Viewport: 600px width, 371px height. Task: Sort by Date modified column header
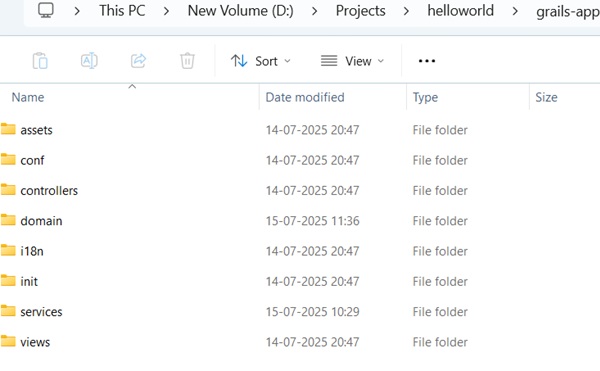click(305, 97)
